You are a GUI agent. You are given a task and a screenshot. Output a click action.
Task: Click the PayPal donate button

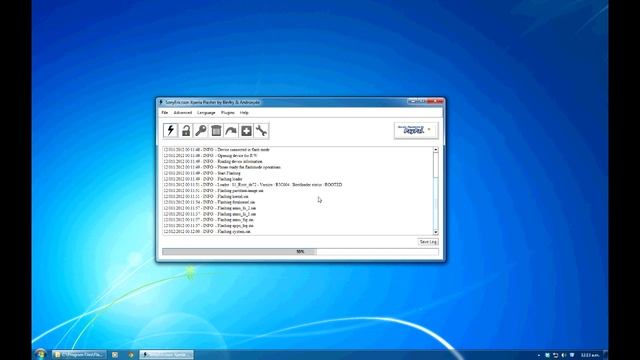[x=416, y=130]
